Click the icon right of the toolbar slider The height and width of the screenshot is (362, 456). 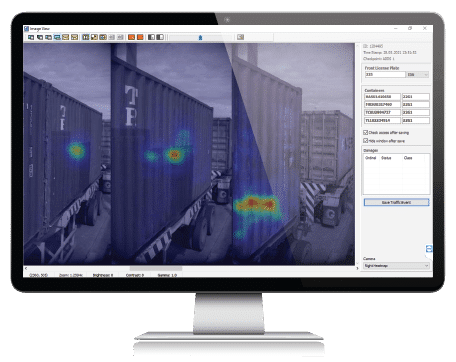point(240,37)
